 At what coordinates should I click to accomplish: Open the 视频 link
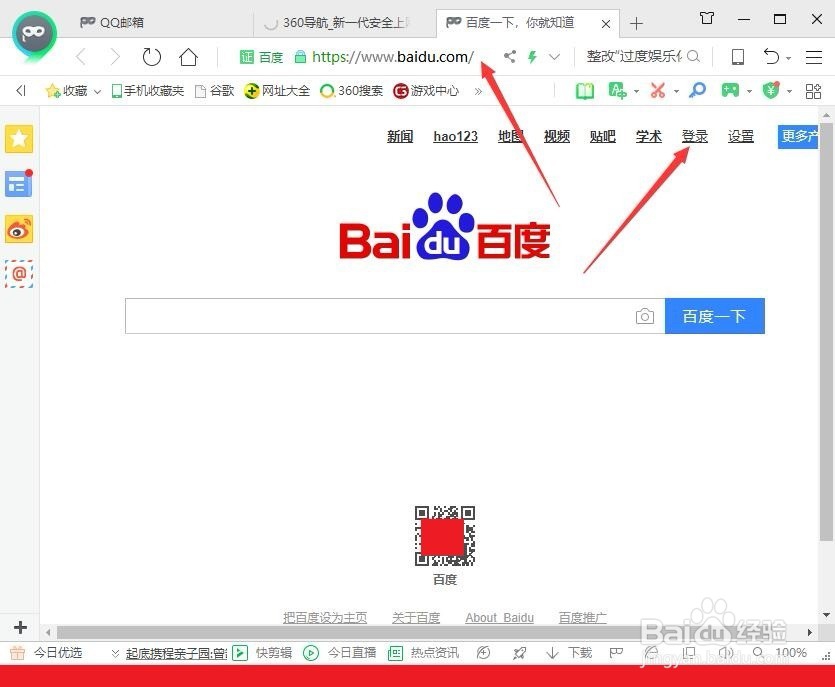pos(556,136)
